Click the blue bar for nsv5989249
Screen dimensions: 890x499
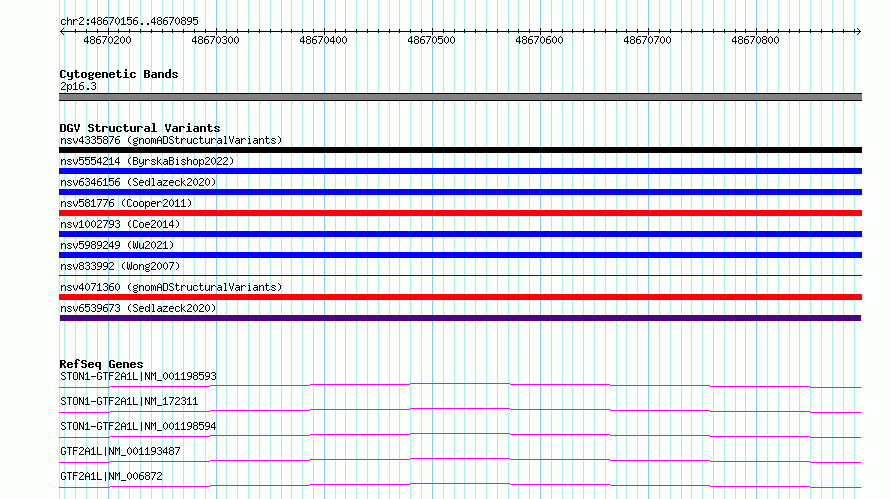click(460, 255)
